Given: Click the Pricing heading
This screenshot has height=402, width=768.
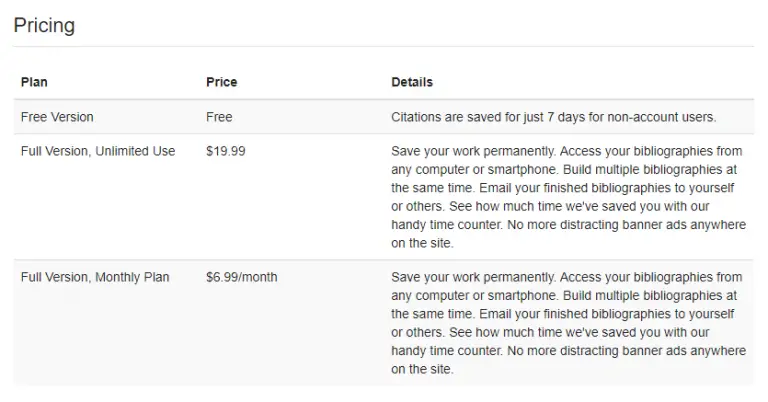Looking at the screenshot, I should (x=44, y=25).
